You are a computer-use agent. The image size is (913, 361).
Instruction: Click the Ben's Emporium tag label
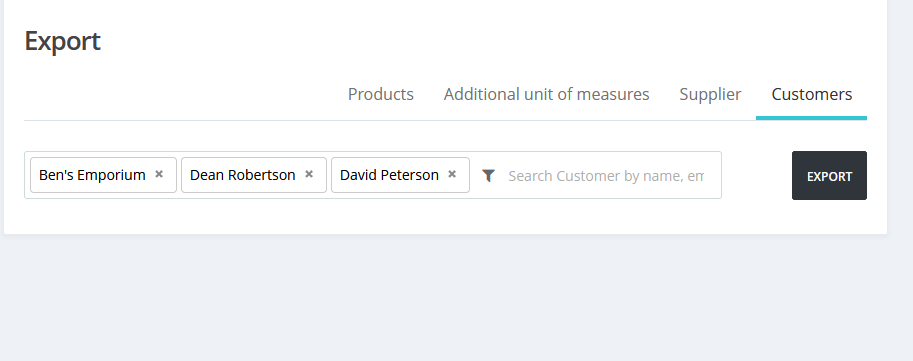tap(92, 175)
